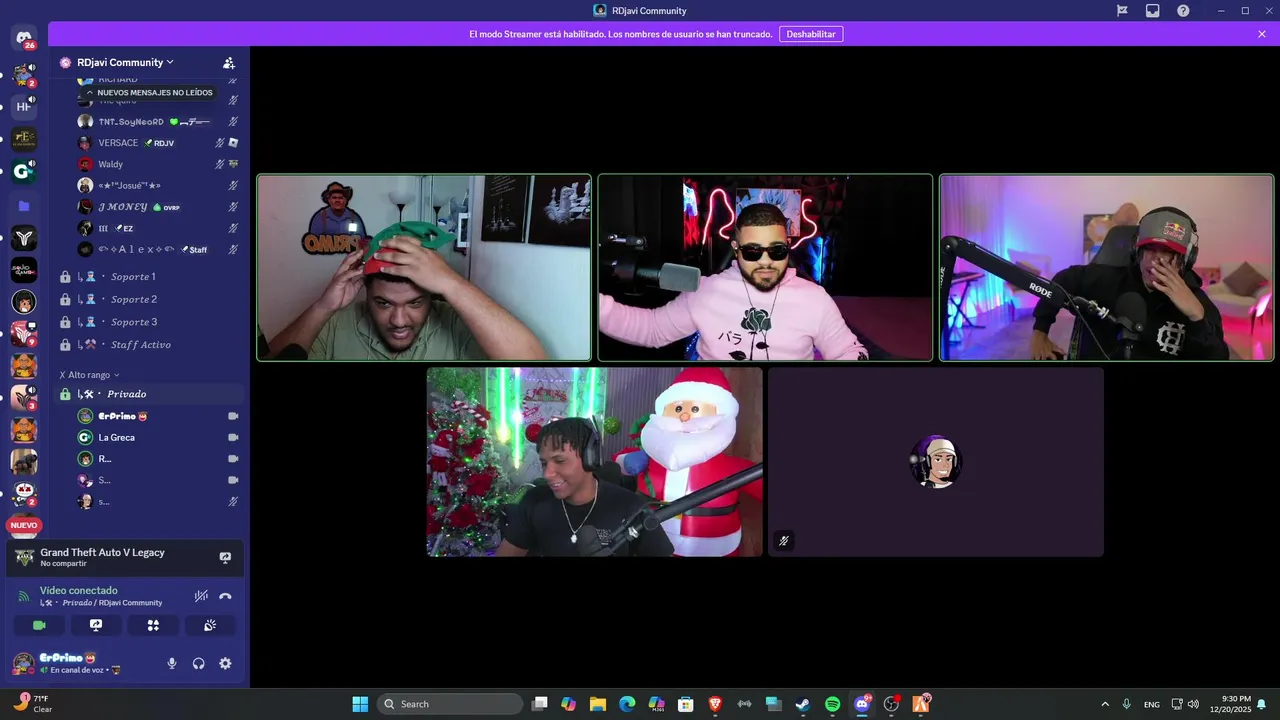This screenshot has width=1280, height=720.
Task: Focus the green hat streamer video tile
Action: click(x=424, y=268)
